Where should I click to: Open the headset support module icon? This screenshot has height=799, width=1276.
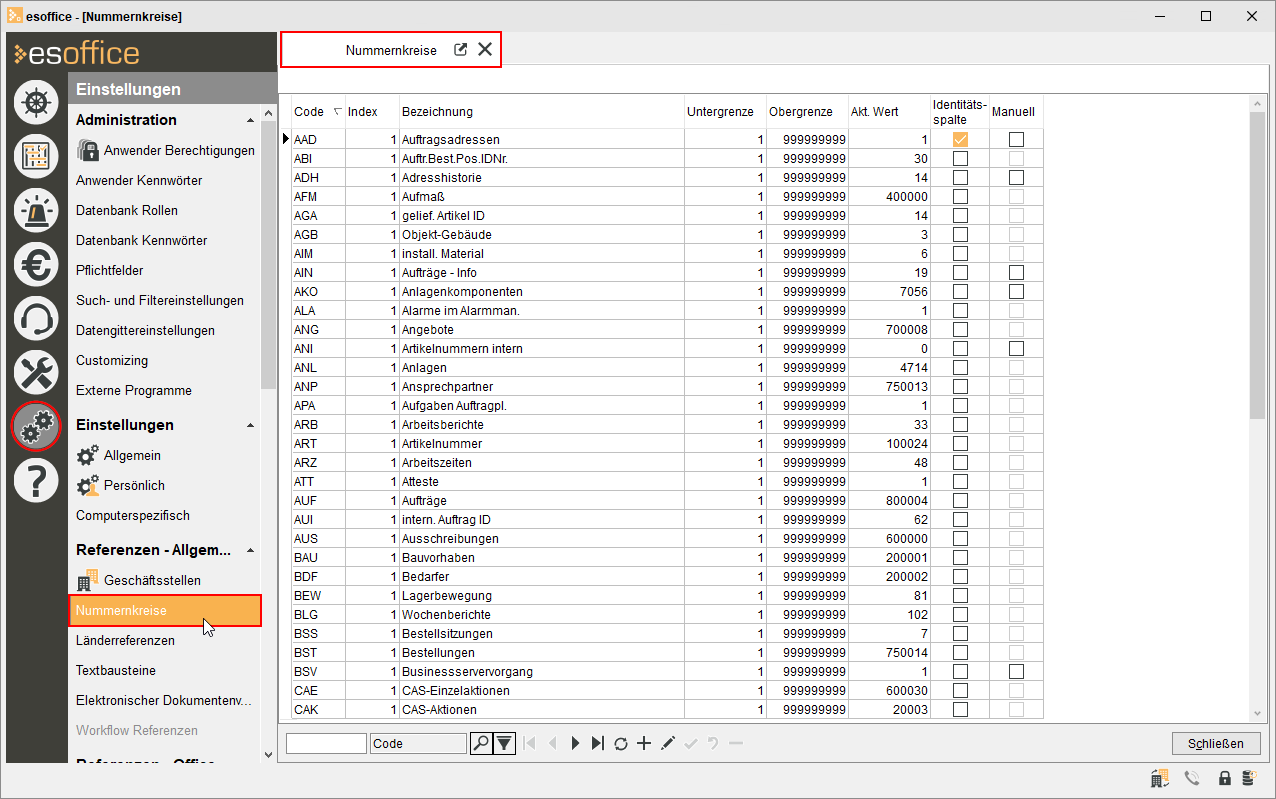point(36,318)
